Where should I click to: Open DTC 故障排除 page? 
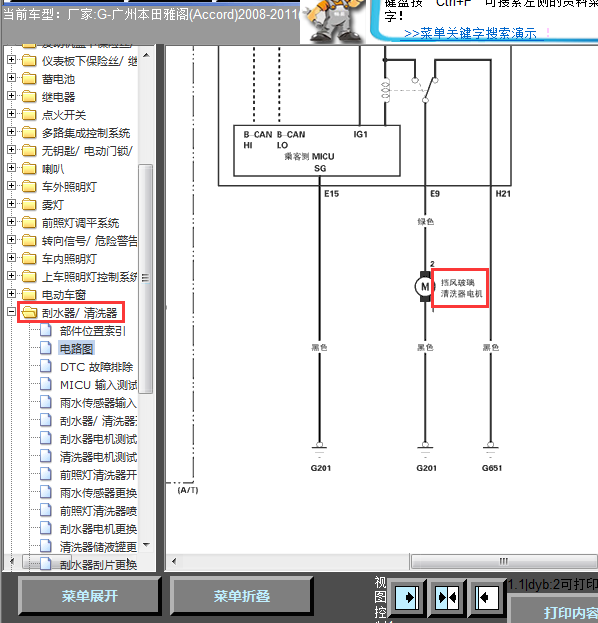tap(96, 367)
